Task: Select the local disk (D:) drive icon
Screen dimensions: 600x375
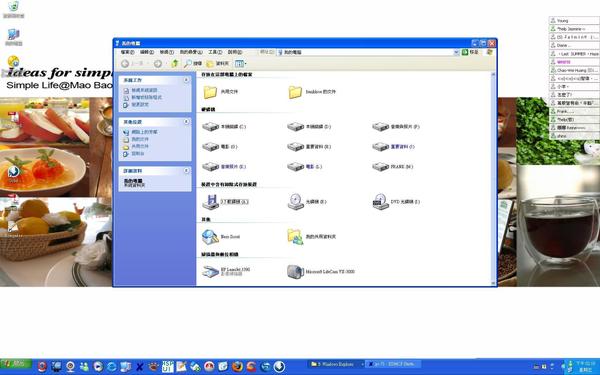Action: [x=295, y=127]
